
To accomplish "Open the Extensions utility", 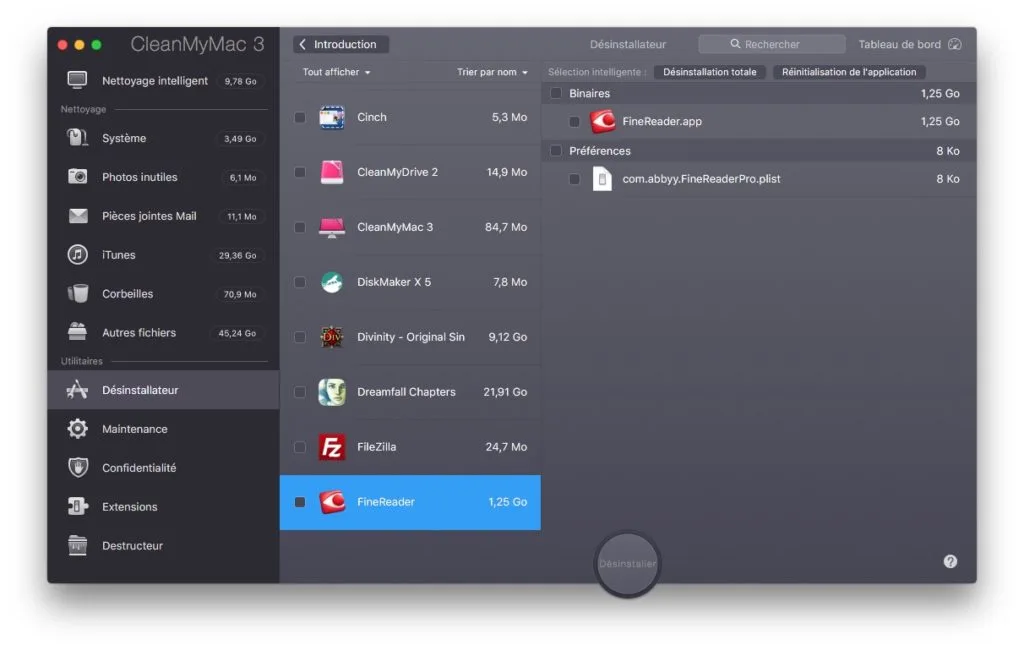I will pyautogui.click(x=163, y=506).
